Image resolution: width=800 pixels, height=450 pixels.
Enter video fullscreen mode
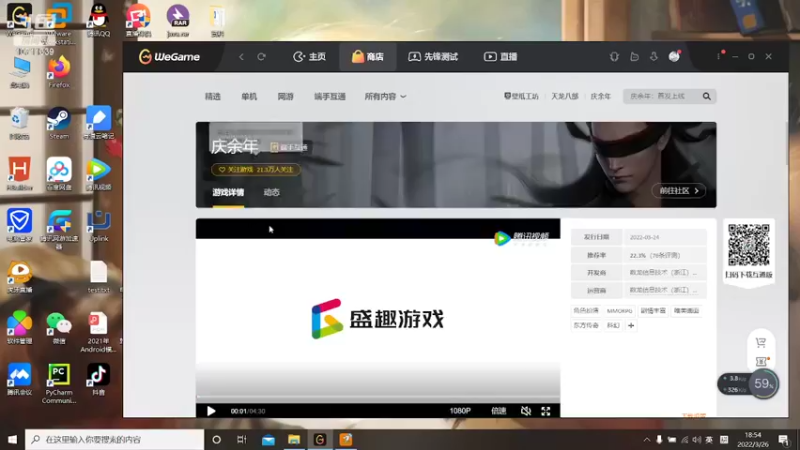546,411
